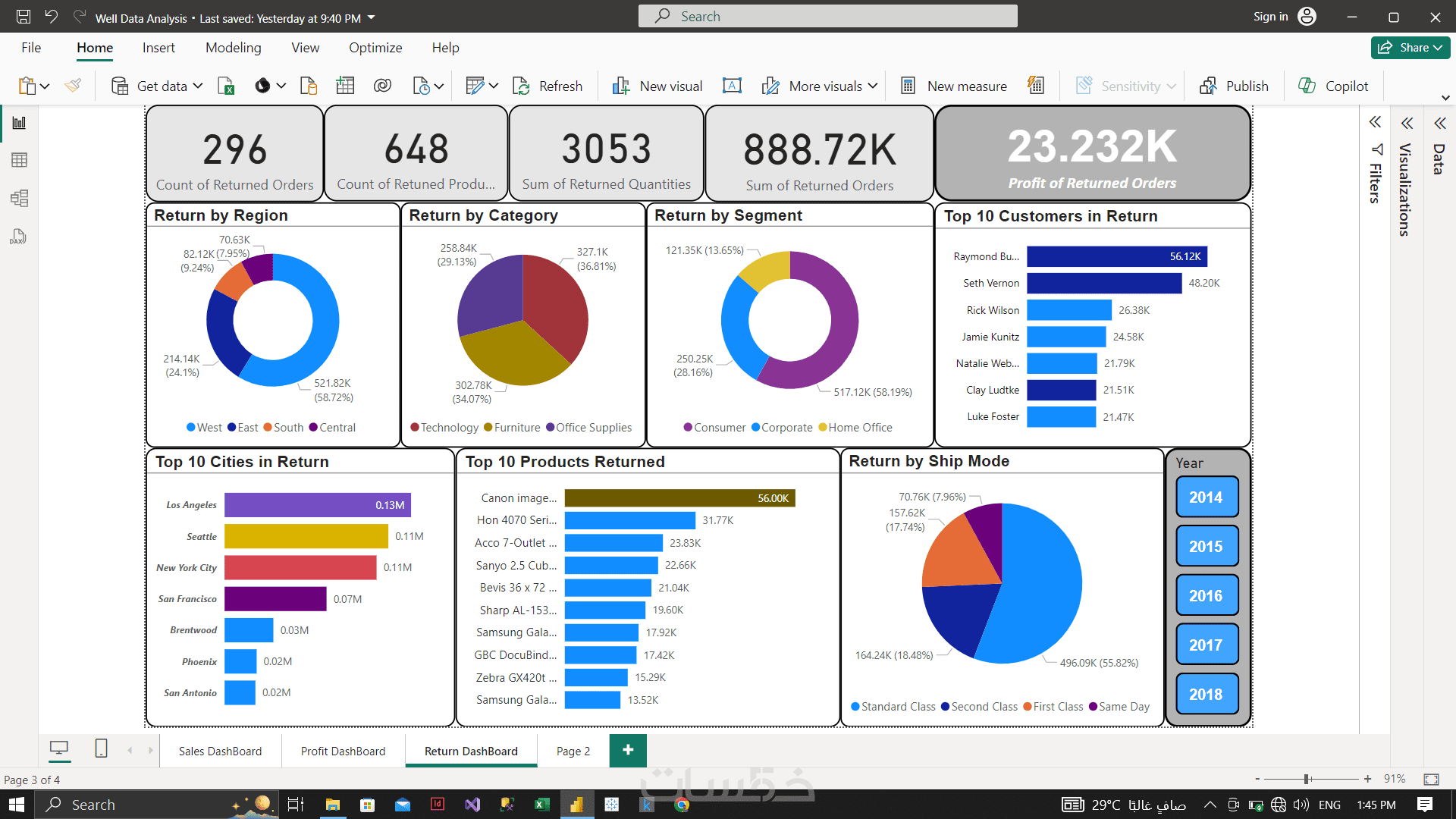Toggle year 2018 slicer button
Screen dimensions: 1456x819
coord(1206,695)
